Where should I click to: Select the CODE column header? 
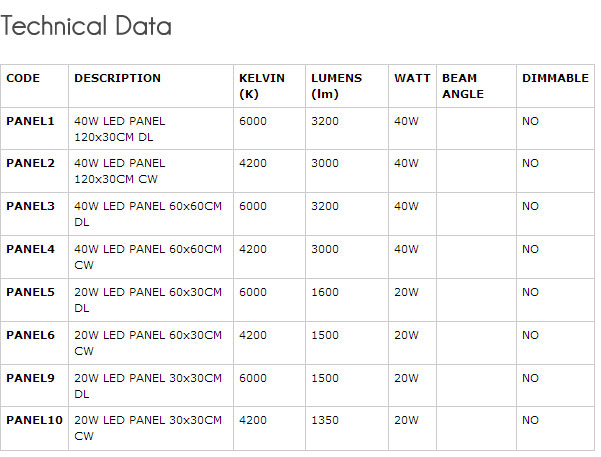[x=23, y=78]
